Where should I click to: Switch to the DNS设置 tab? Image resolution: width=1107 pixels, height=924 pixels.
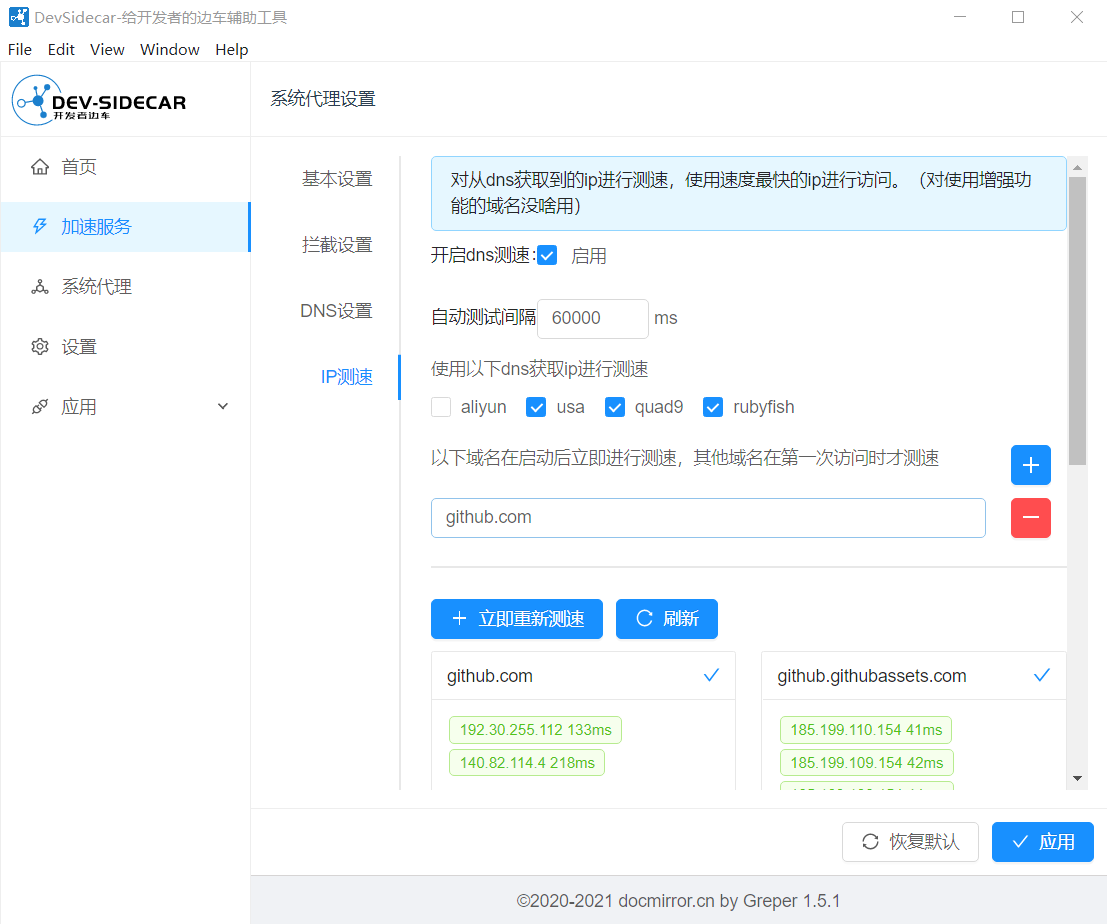tap(336, 311)
